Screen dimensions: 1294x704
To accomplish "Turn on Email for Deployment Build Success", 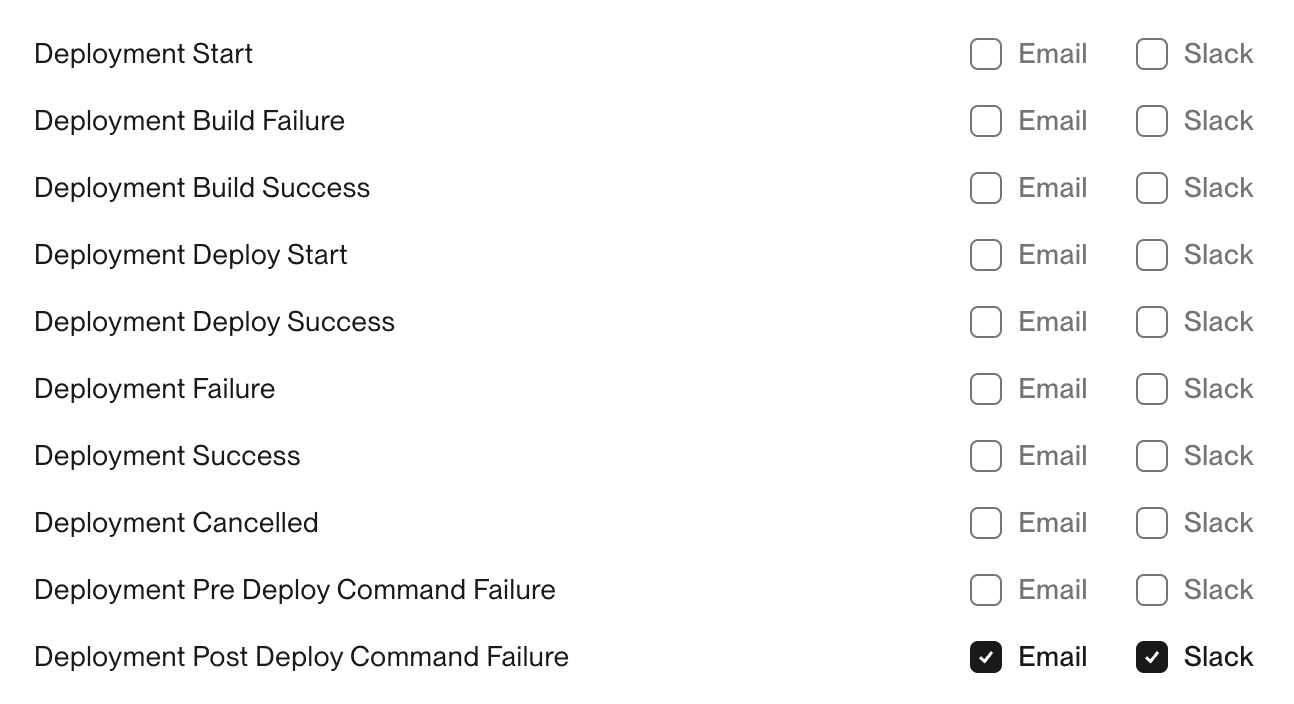I will 986,188.
